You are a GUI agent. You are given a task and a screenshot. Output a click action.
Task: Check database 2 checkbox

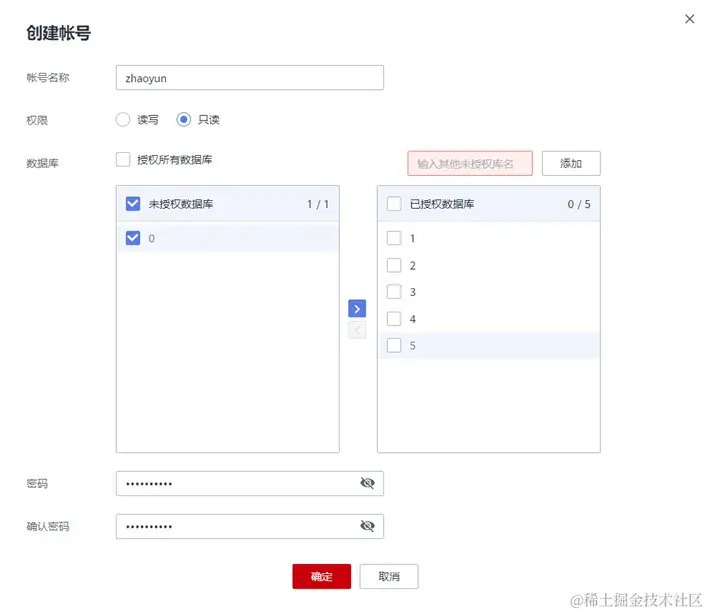pos(394,265)
